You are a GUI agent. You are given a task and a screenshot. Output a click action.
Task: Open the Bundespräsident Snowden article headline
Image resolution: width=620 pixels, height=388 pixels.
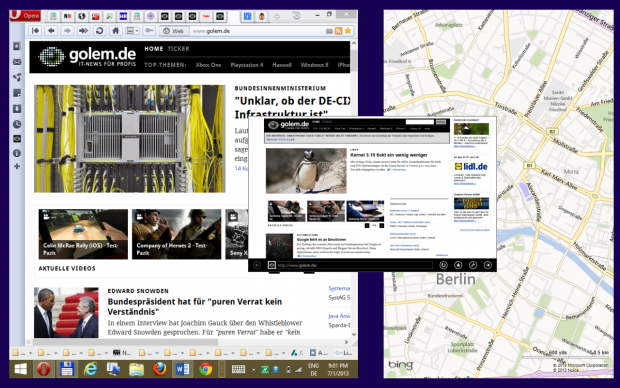[x=195, y=307]
